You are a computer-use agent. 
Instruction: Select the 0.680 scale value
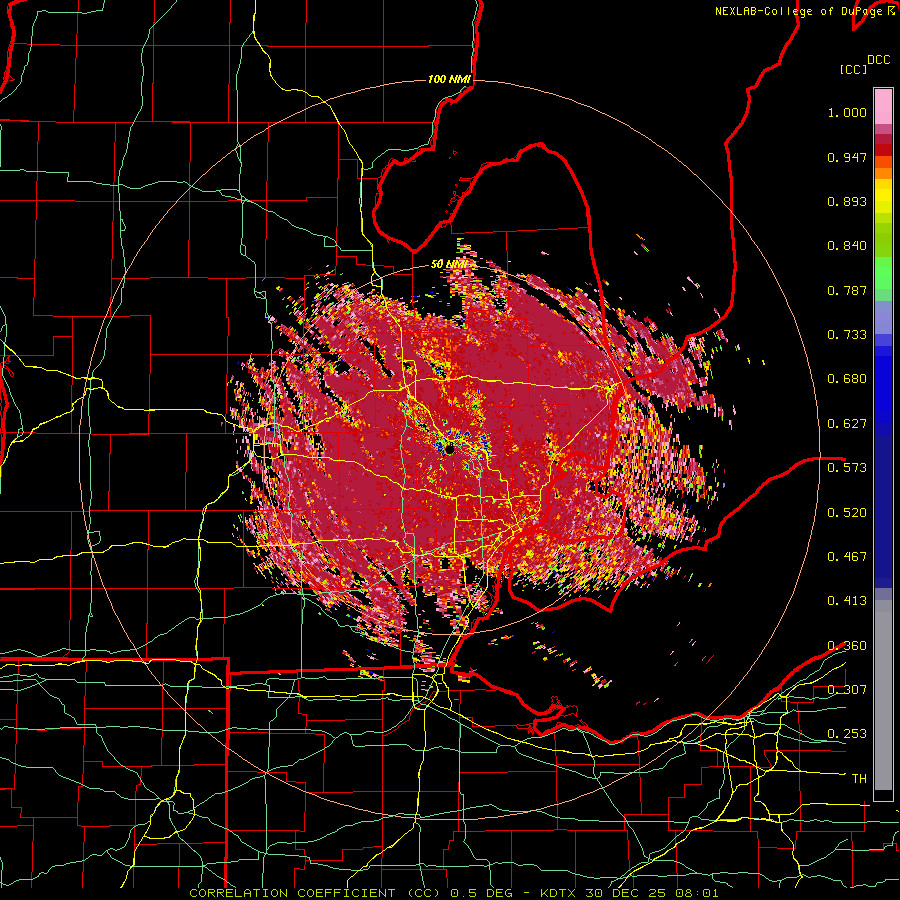[x=847, y=379]
